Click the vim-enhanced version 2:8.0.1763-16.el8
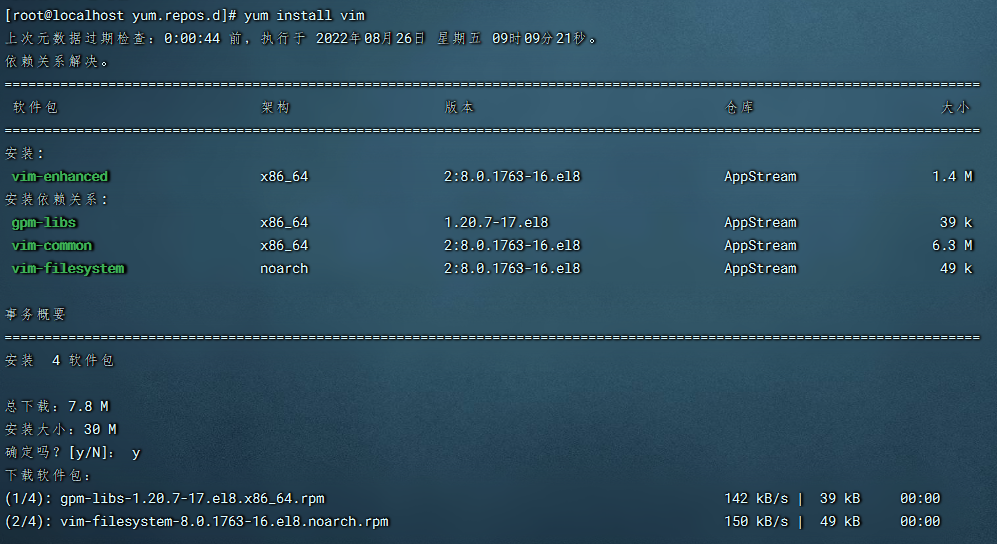 (512, 176)
